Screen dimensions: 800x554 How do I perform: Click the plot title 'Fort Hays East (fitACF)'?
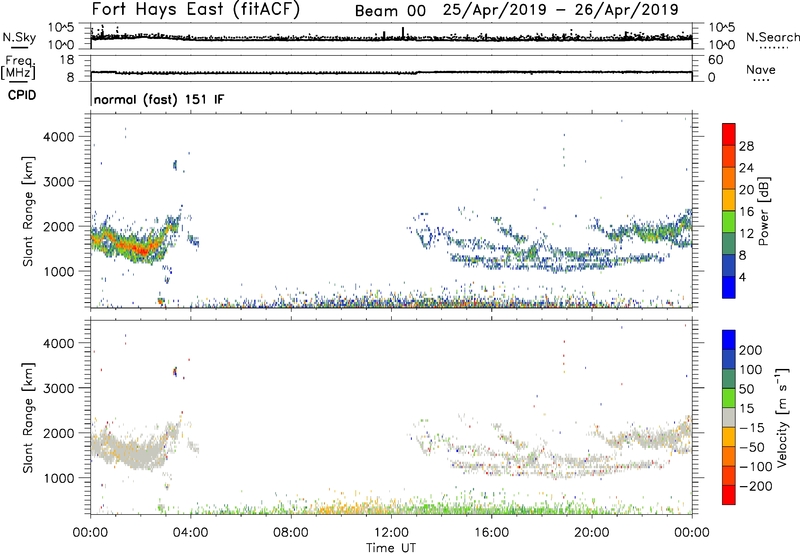(196, 10)
